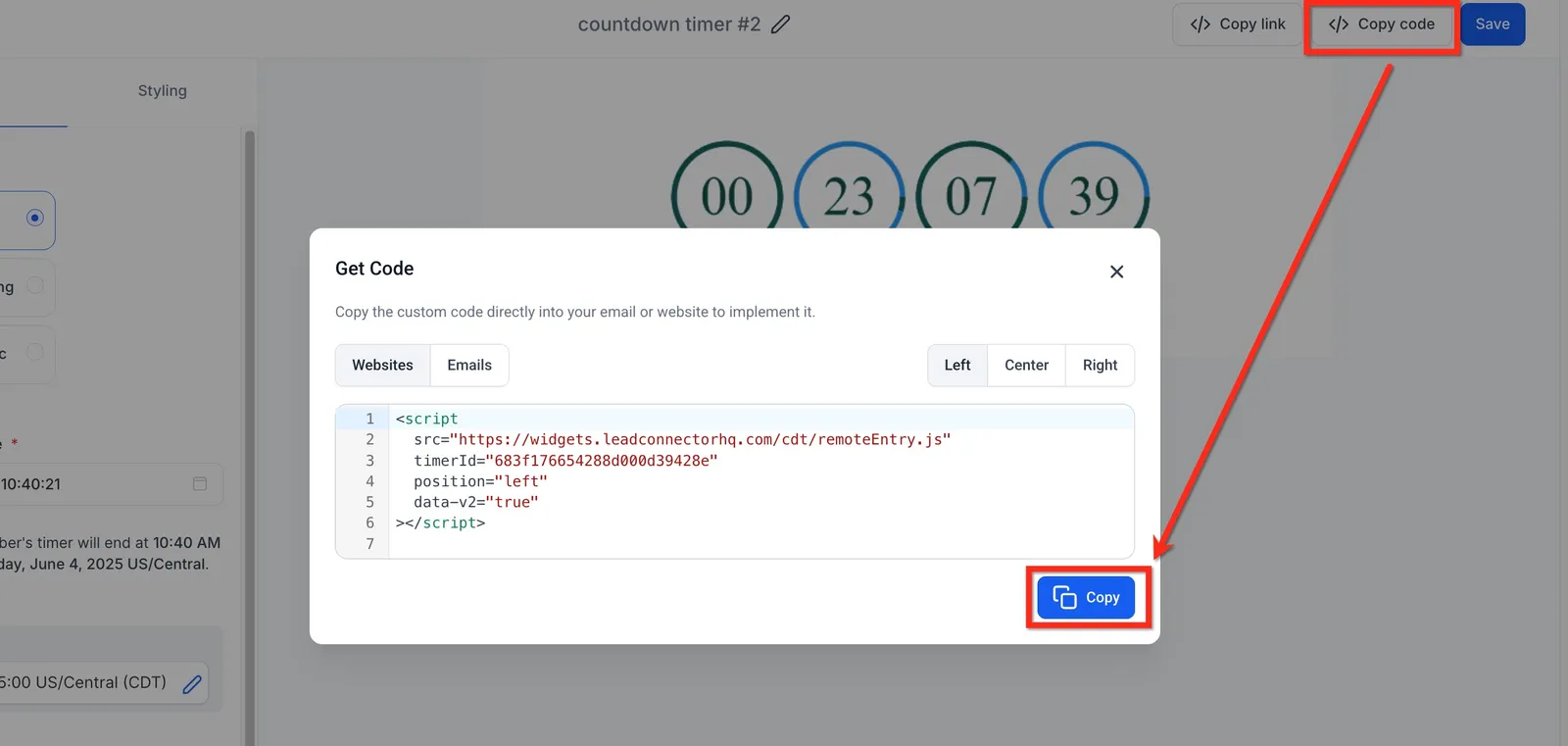The width and height of the screenshot is (1568, 746).
Task: Click the Copy link button
Action: pyautogui.click(x=1238, y=25)
